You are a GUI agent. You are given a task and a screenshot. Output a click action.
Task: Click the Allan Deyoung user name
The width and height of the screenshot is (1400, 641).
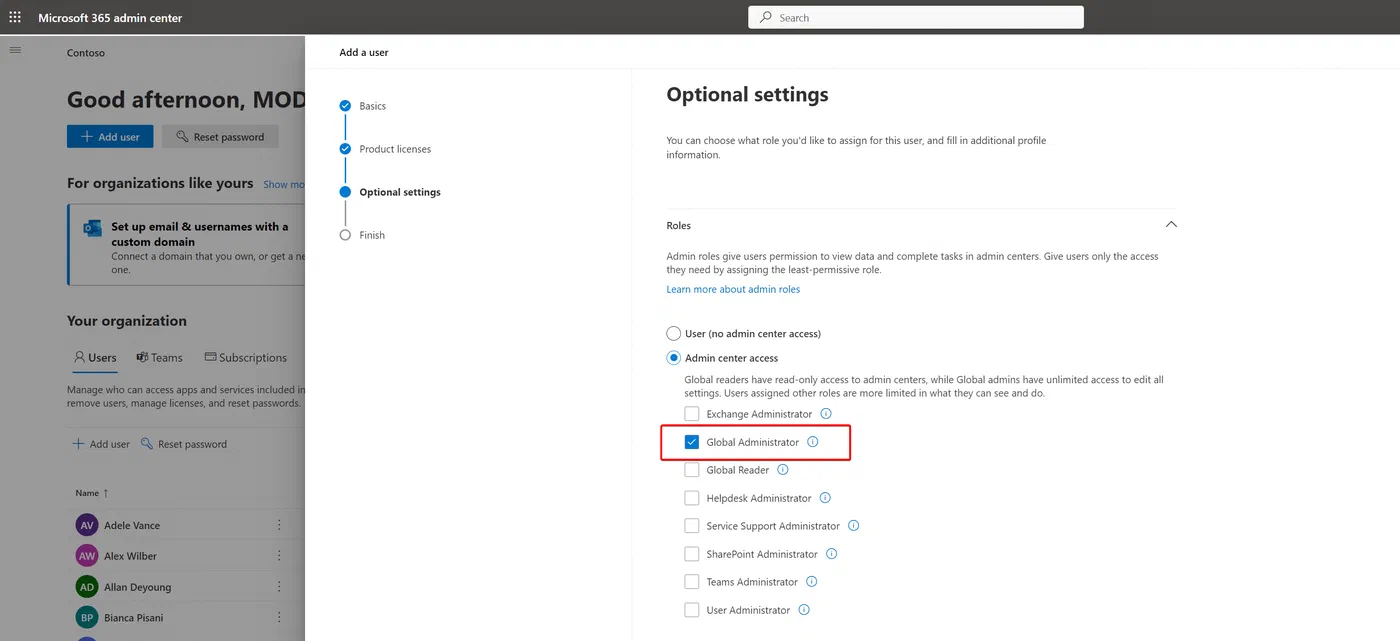(x=138, y=587)
